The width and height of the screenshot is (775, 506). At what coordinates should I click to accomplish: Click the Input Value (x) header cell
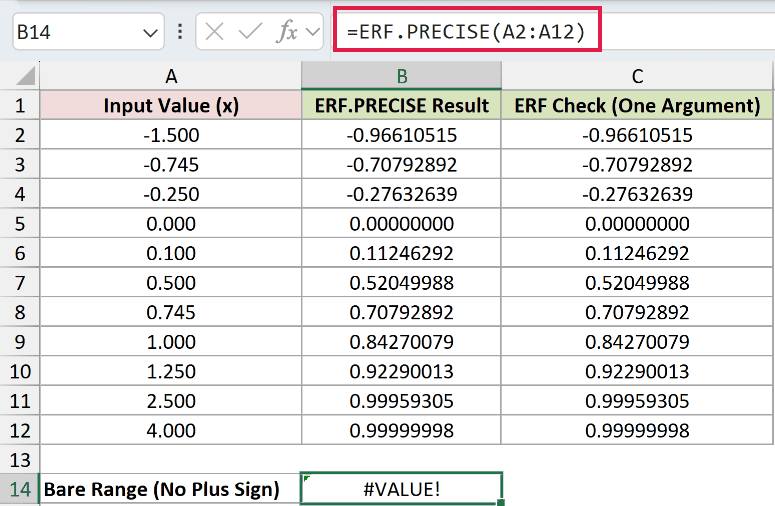[x=171, y=105]
